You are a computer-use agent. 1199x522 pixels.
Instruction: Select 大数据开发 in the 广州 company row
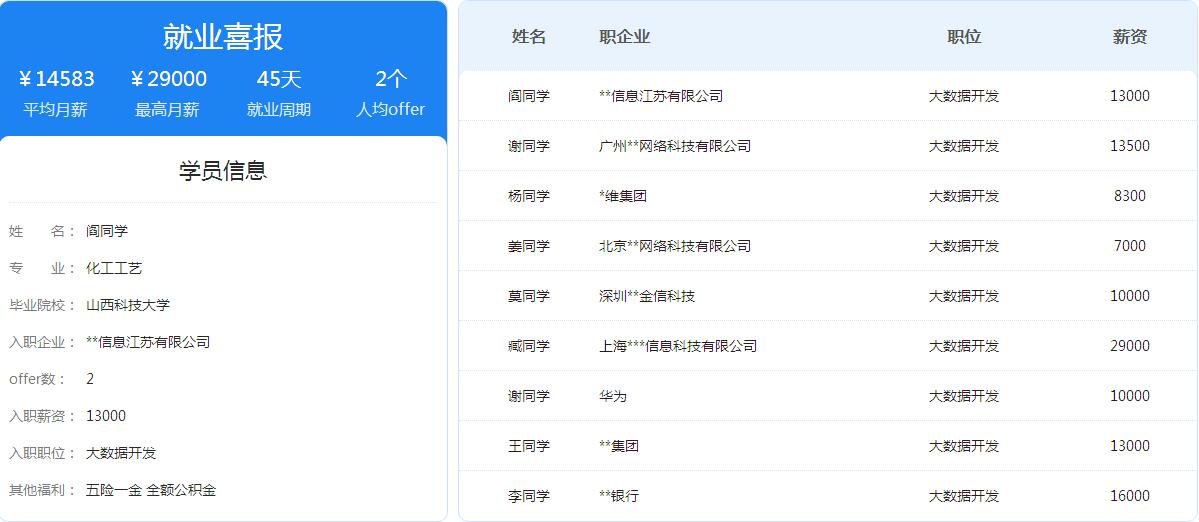963,146
